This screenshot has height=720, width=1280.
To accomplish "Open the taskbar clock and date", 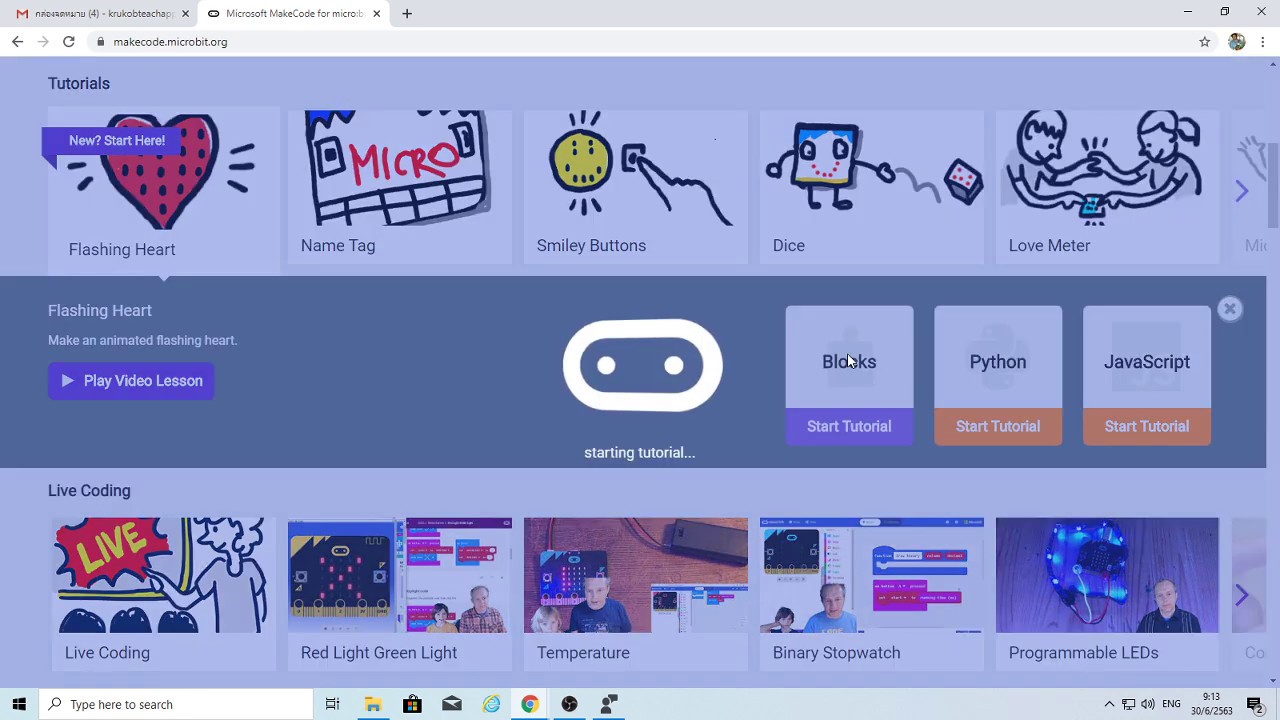I will click(x=1211, y=704).
